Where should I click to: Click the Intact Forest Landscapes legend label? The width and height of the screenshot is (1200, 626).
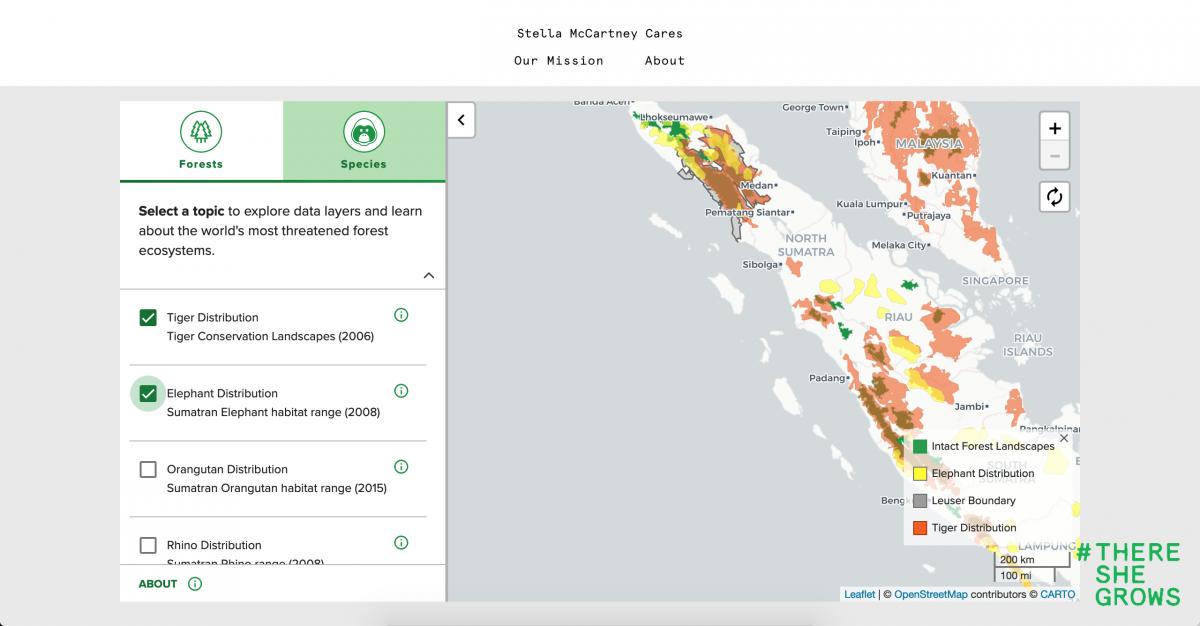(x=992, y=446)
